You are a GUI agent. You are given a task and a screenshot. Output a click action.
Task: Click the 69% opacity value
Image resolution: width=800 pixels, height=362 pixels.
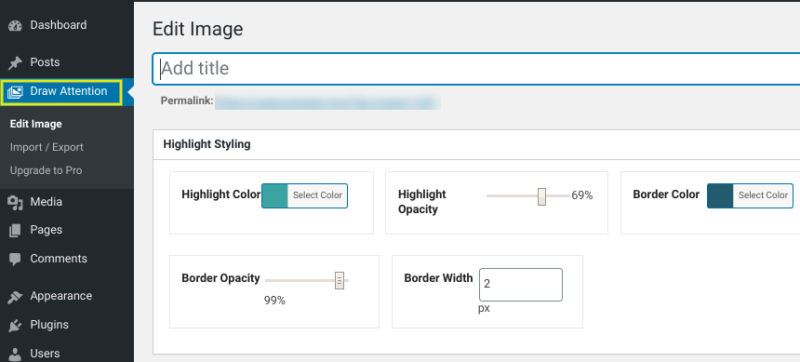(x=582, y=195)
